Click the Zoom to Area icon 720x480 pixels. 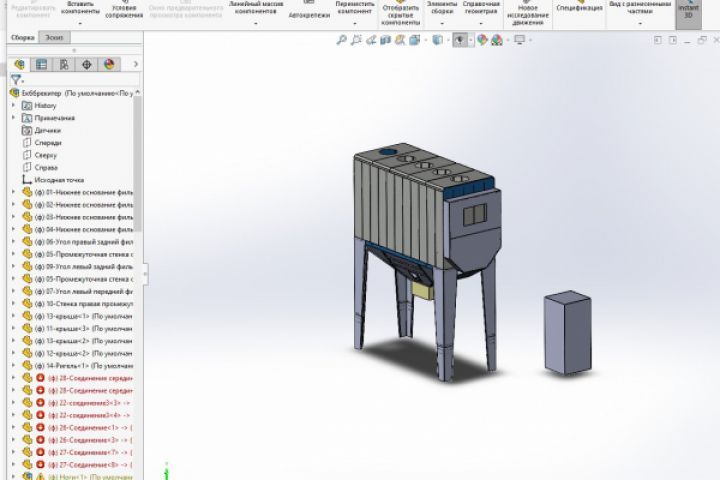point(356,40)
